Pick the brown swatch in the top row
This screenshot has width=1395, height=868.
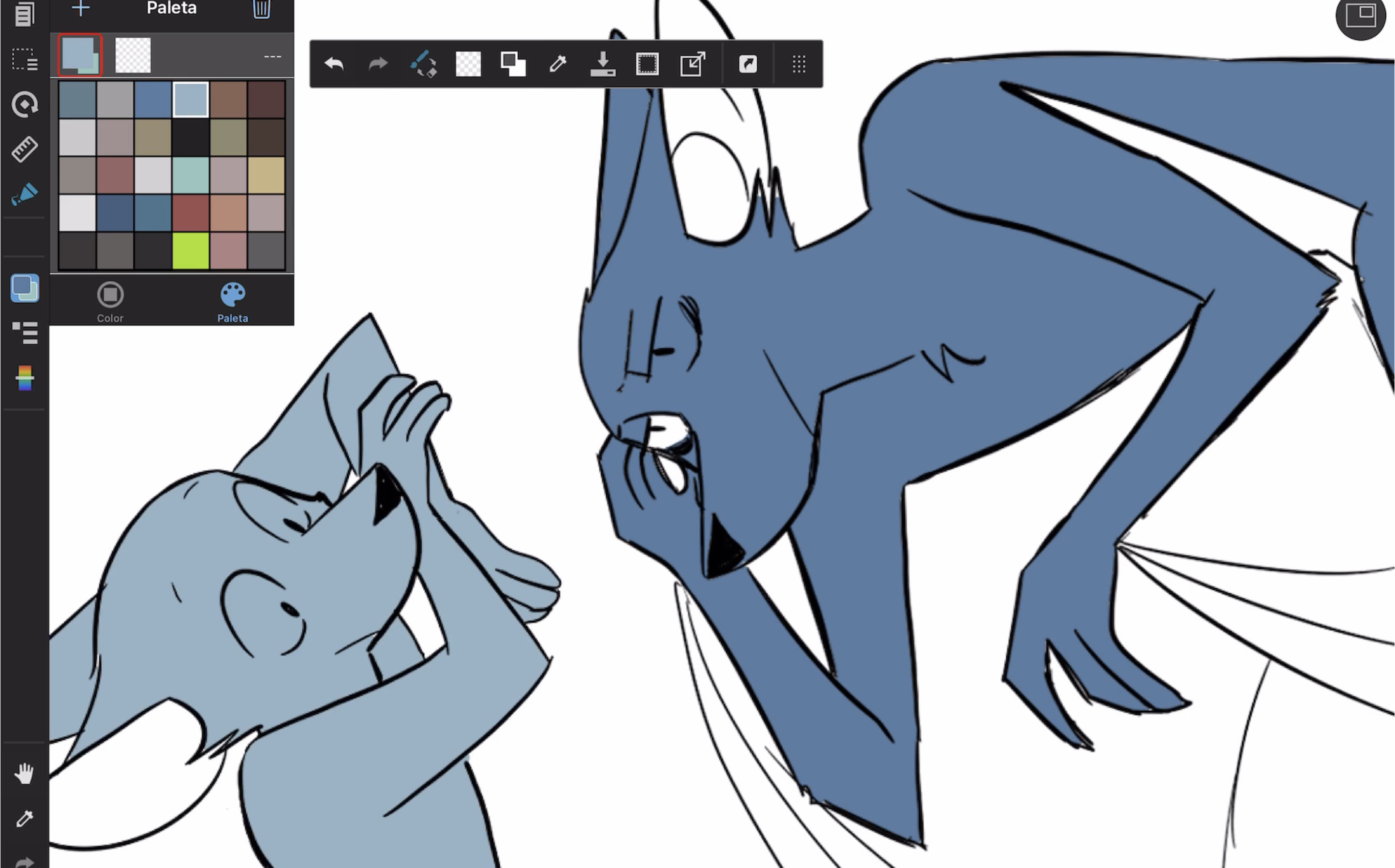[x=228, y=100]
